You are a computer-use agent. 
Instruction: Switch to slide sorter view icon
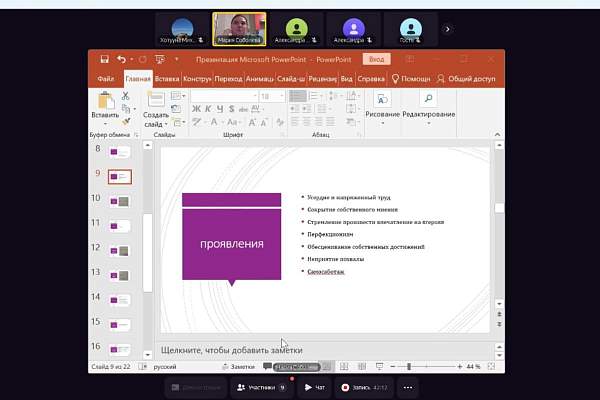click(x=344, y=367)
